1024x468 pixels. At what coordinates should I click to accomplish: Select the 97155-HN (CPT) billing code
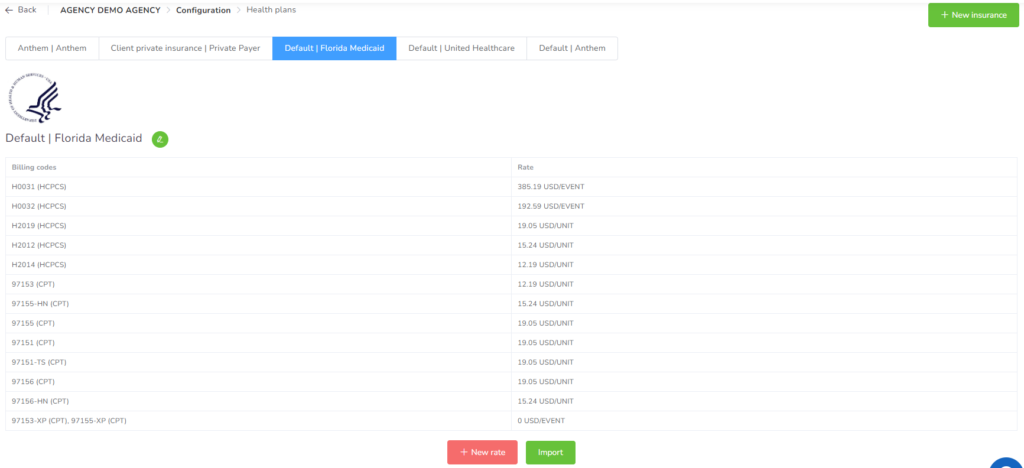40,304
